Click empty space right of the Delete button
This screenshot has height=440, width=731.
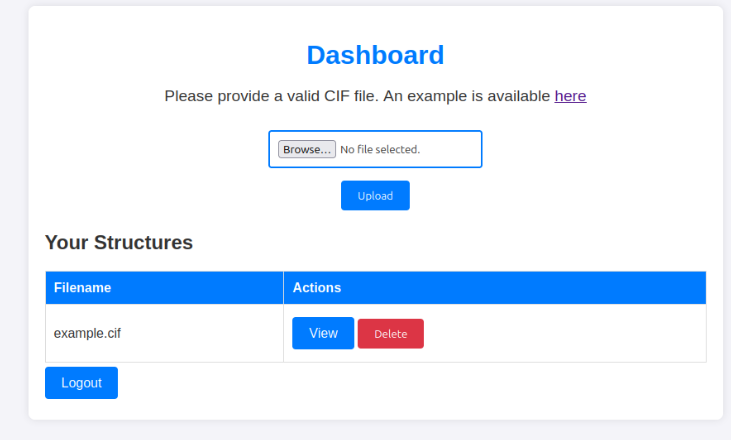pyautogui.click(x=560, y=334)
